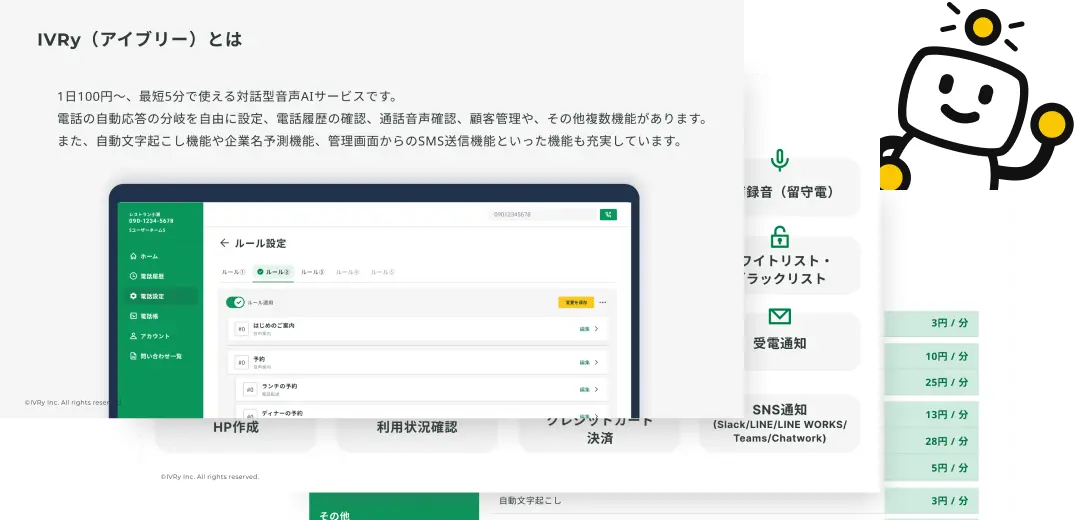
Task: Click the 090-1234-5678 number in sidebar header
Action: click(152, 221)
